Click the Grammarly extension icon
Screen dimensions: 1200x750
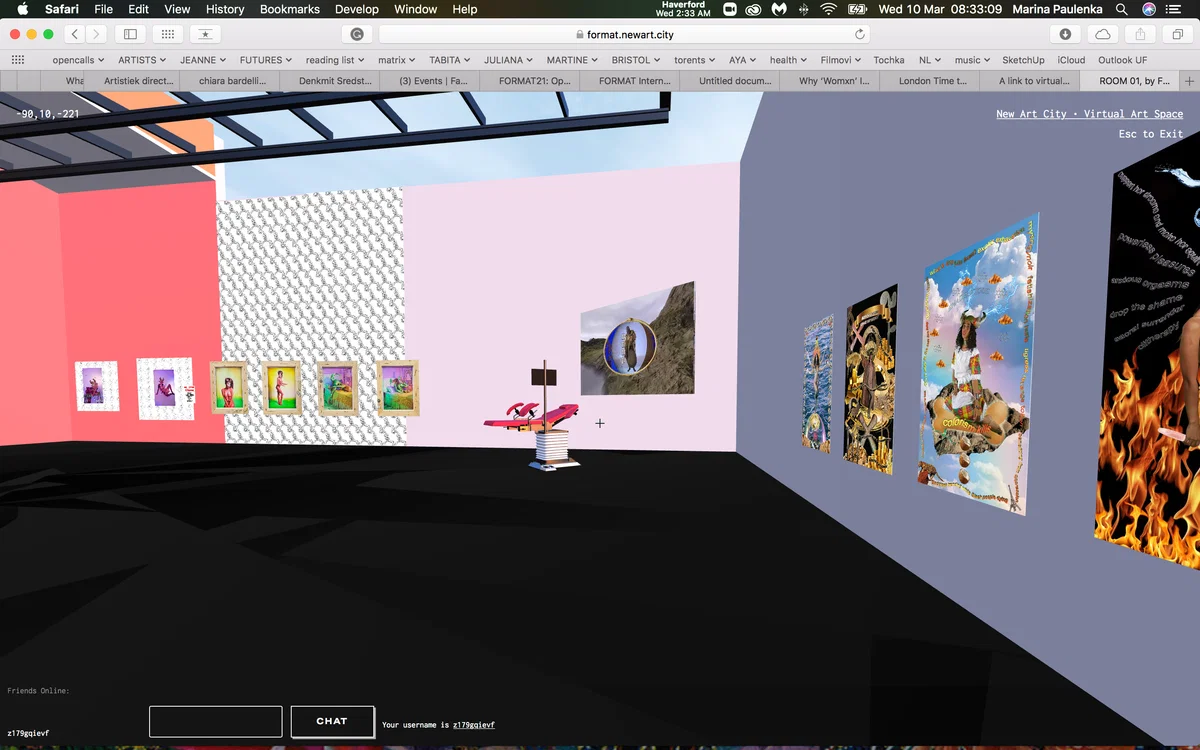357,34
